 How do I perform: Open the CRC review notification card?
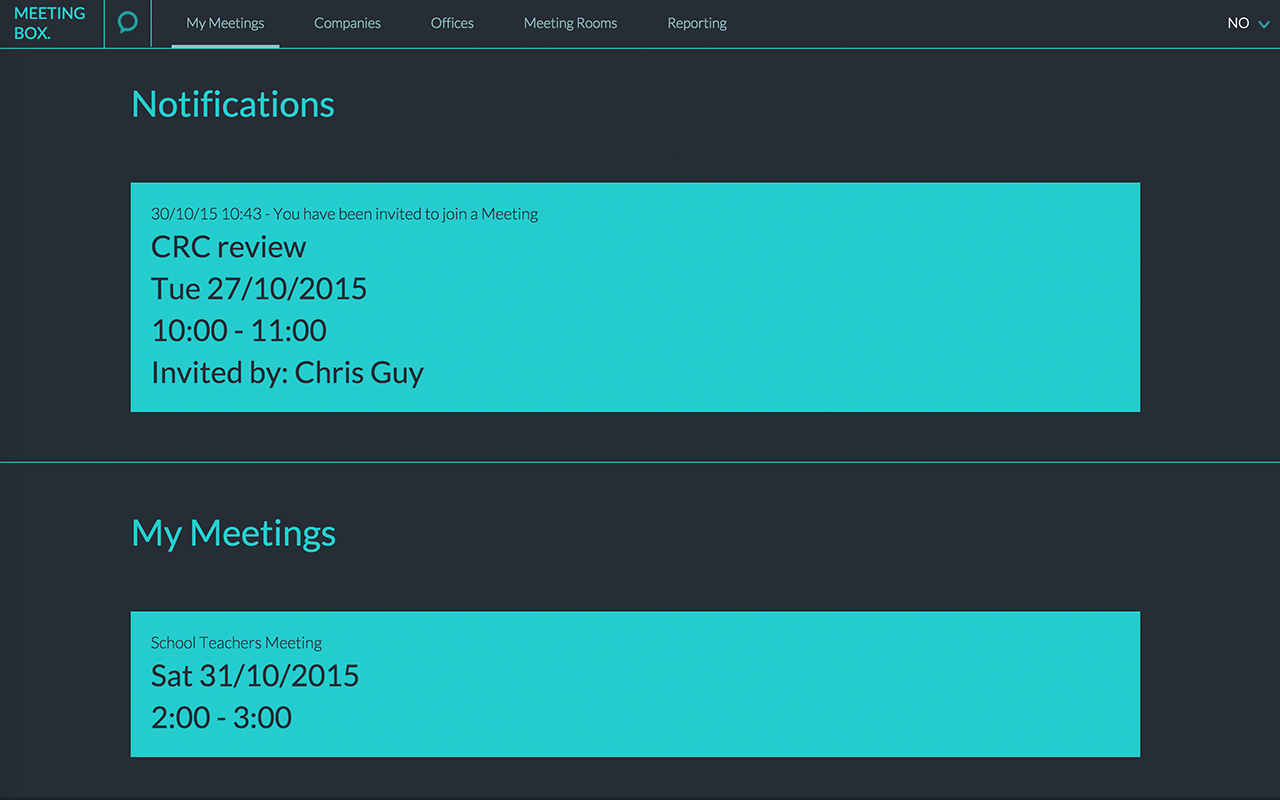tap(635, 297)
